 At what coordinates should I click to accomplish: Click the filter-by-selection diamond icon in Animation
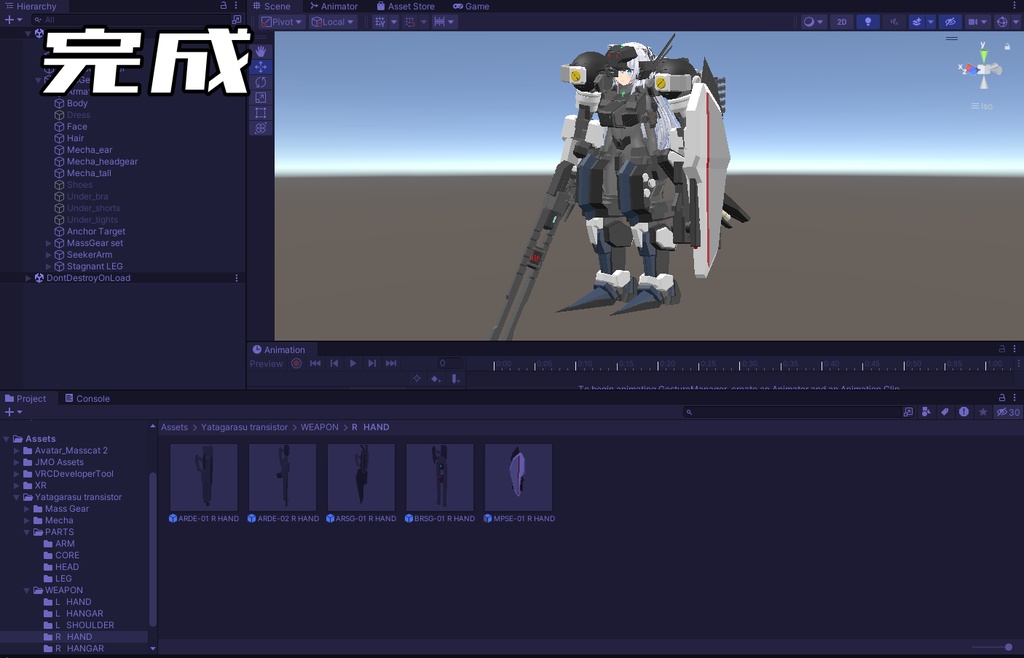pos(417,379)
